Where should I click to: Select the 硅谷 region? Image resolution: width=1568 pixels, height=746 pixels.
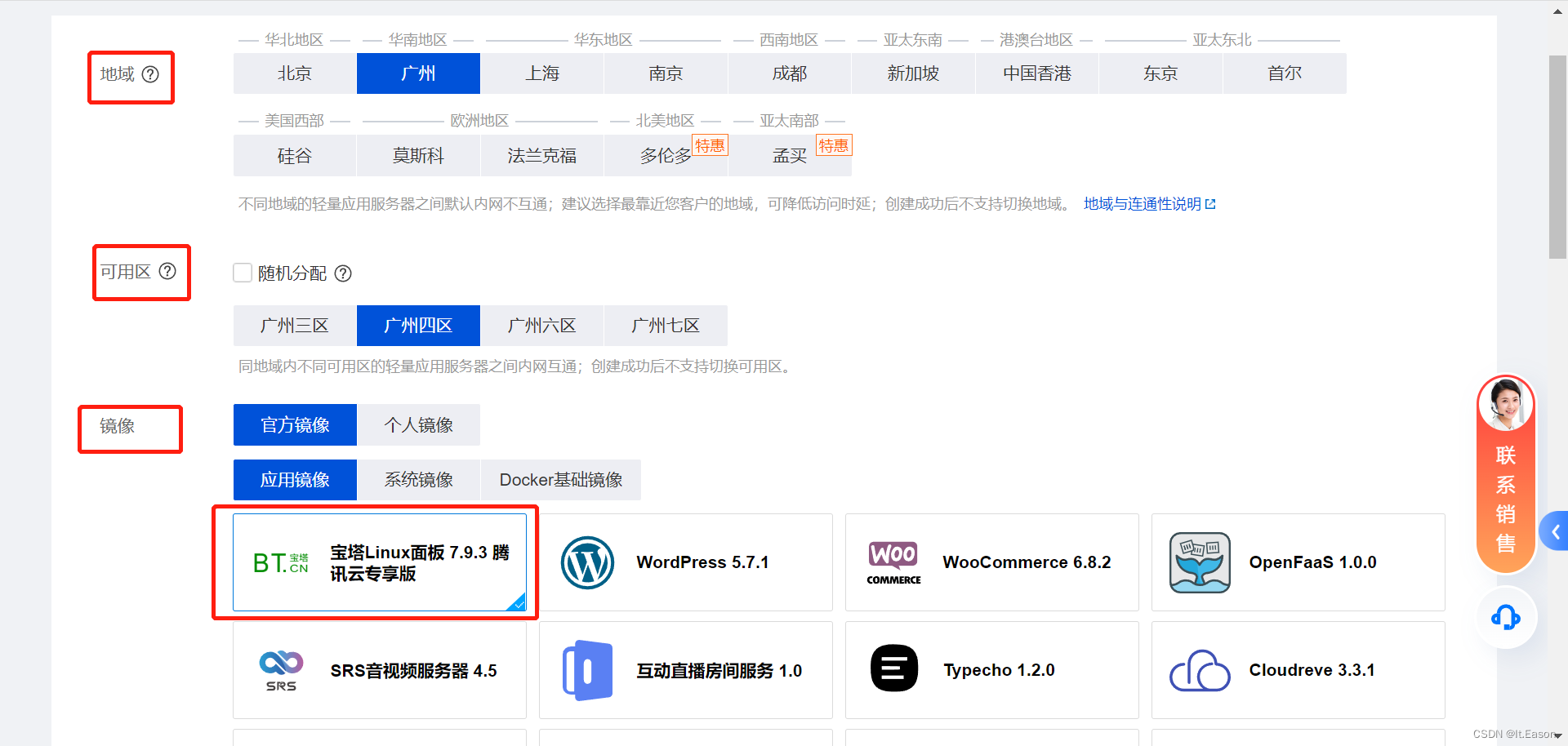(x=295, y=155)
